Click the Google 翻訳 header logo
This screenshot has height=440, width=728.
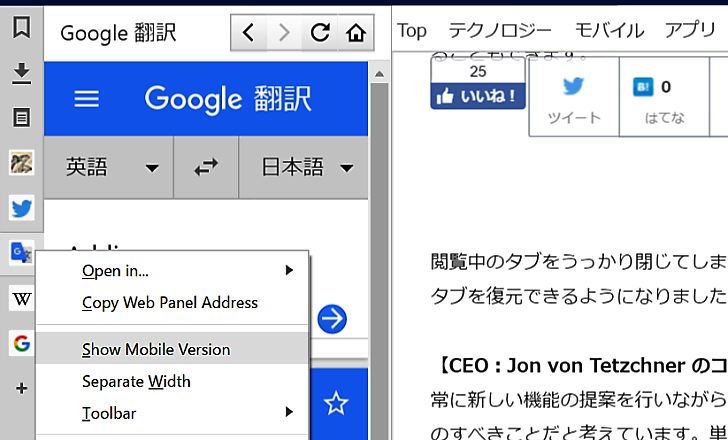click(228, 99)
